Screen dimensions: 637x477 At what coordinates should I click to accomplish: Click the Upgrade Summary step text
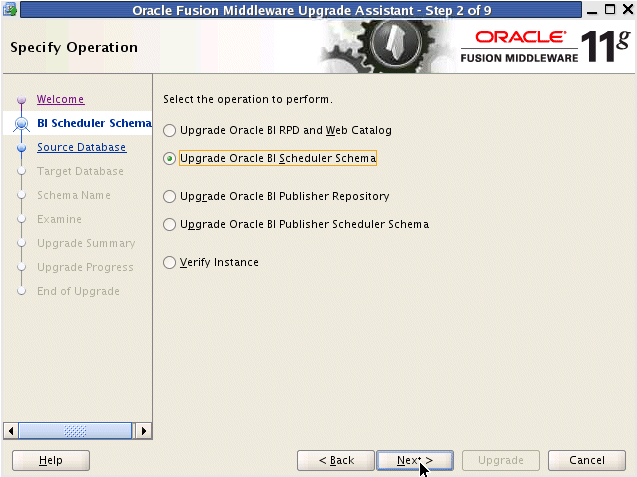tap(86, 243)
